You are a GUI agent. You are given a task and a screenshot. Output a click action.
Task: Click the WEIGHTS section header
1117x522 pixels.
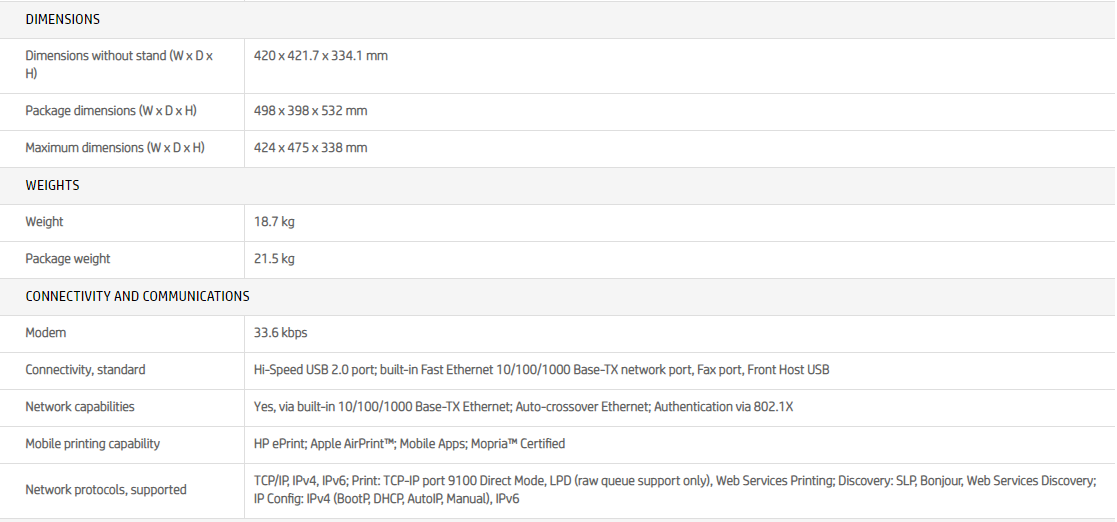[52, 185]
